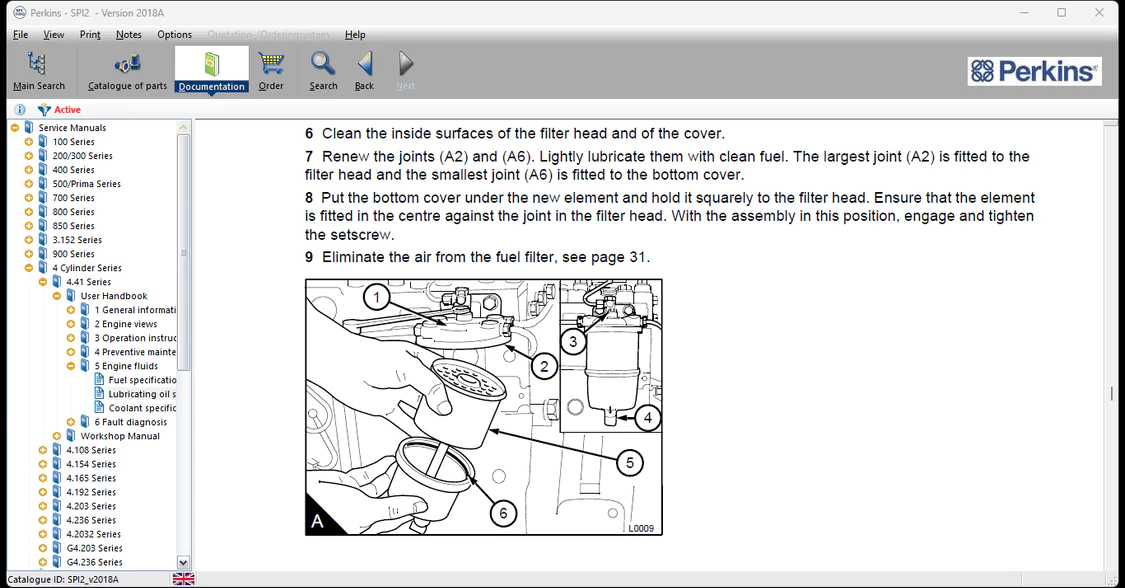This screenshot has width=1125, height=588.
Task: Open the Catalogue of parts
Action: [x=127, y=70]
